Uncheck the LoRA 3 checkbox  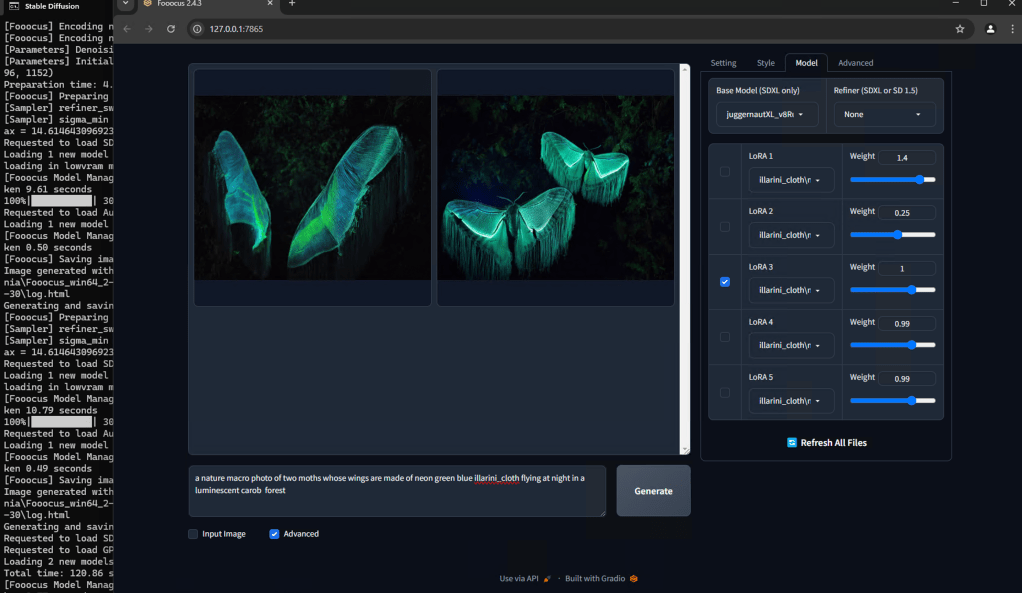click(725, 282)
